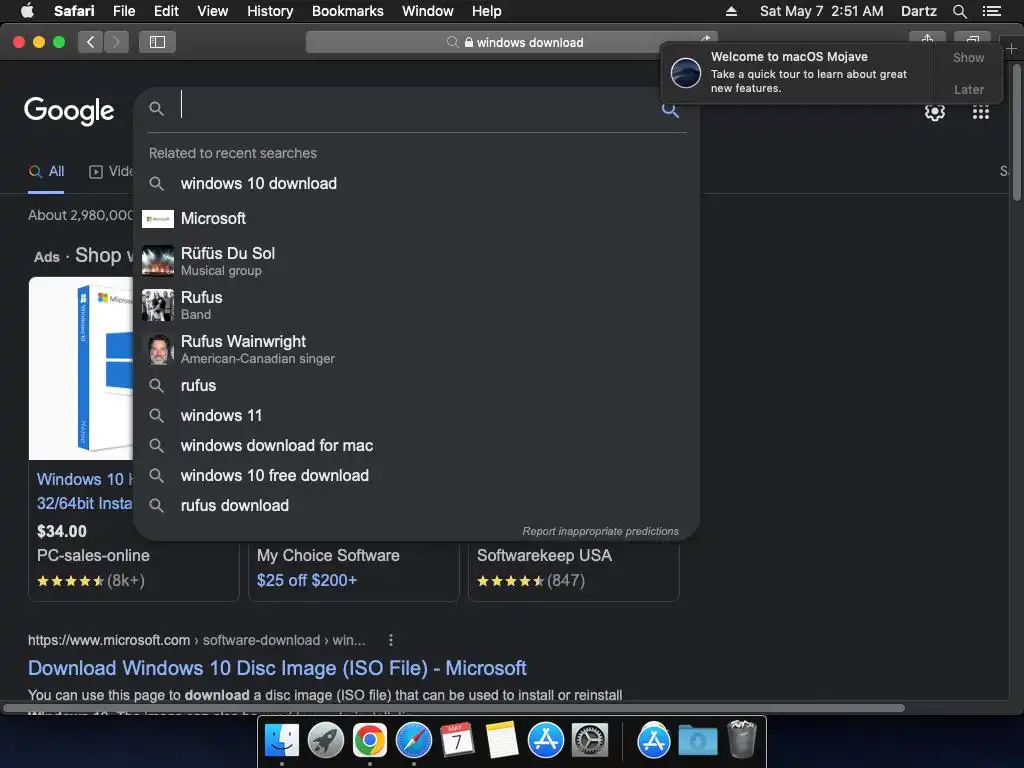Choose the Microsoft suggestion

tap(416, 218)
